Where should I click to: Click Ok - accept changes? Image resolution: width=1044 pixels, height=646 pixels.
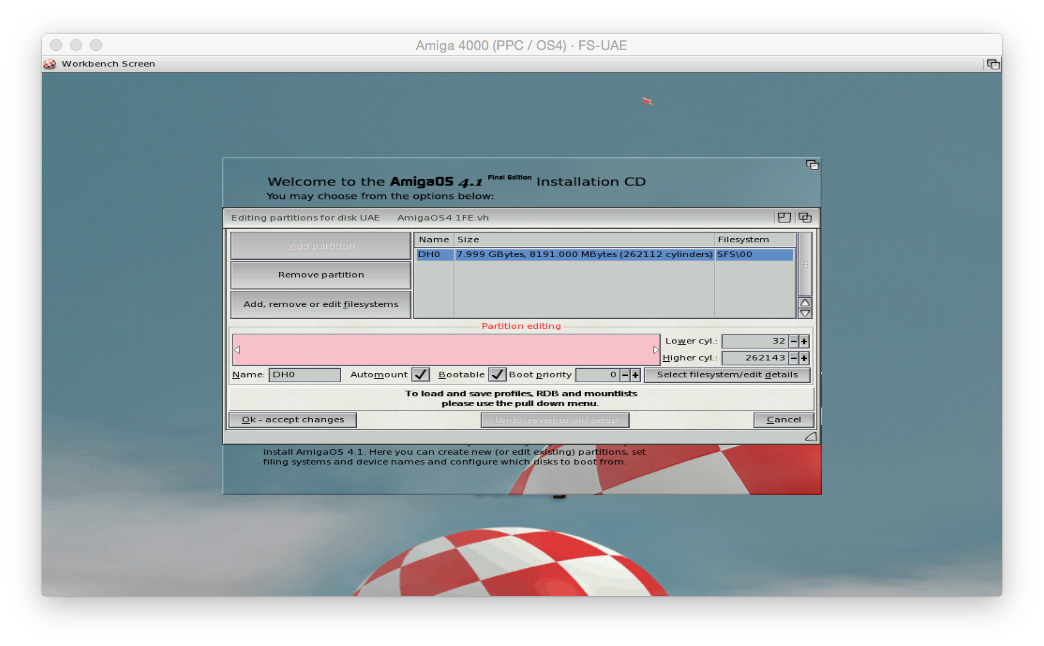click(292, 420)
